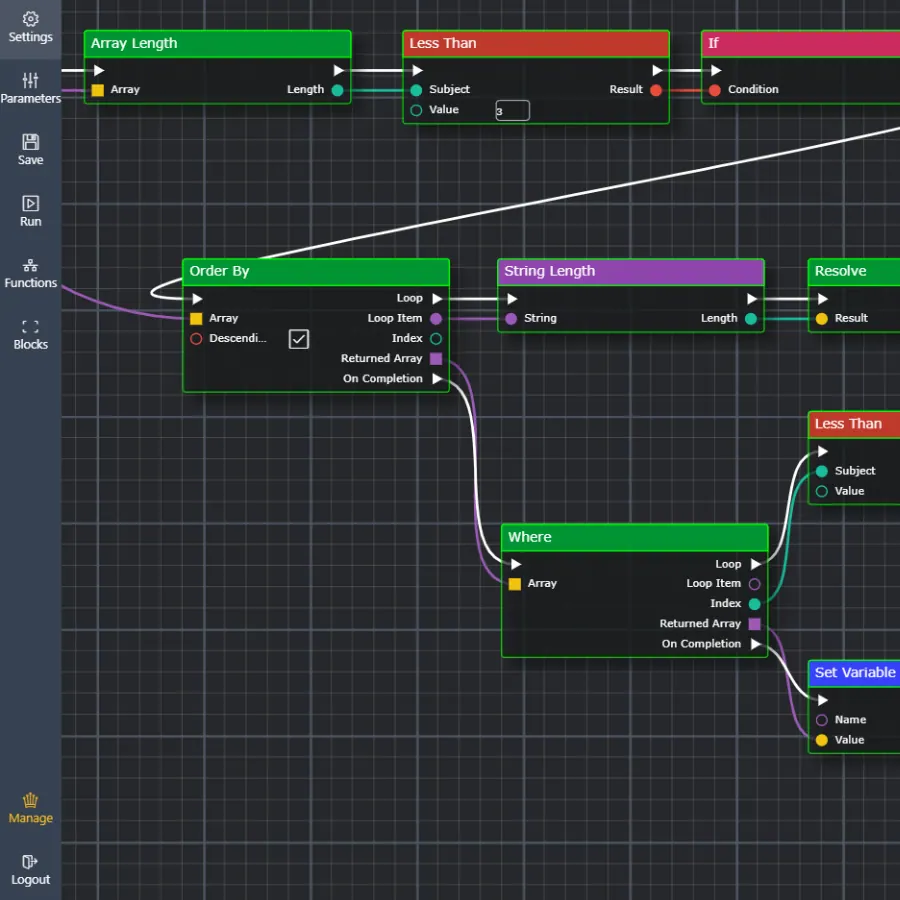Click the execution input arrow of lower Less Than
The width and height of the screenshot is (900, 900).
[x=823, y=451]
